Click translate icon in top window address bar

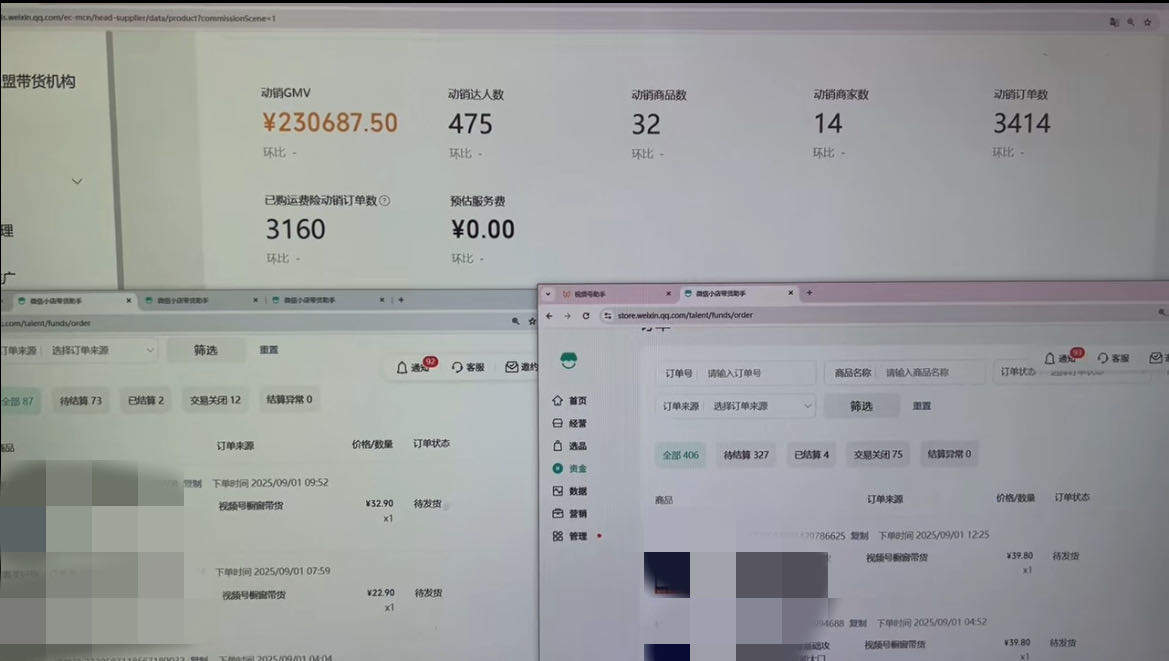click(1115, 22)
